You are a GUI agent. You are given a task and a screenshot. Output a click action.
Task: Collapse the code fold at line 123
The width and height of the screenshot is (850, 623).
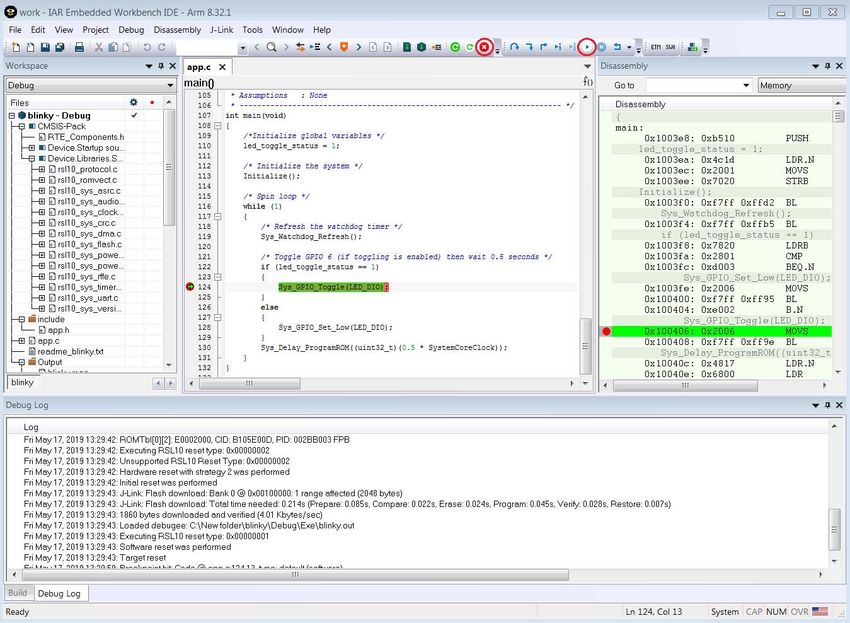pos(218,277)
